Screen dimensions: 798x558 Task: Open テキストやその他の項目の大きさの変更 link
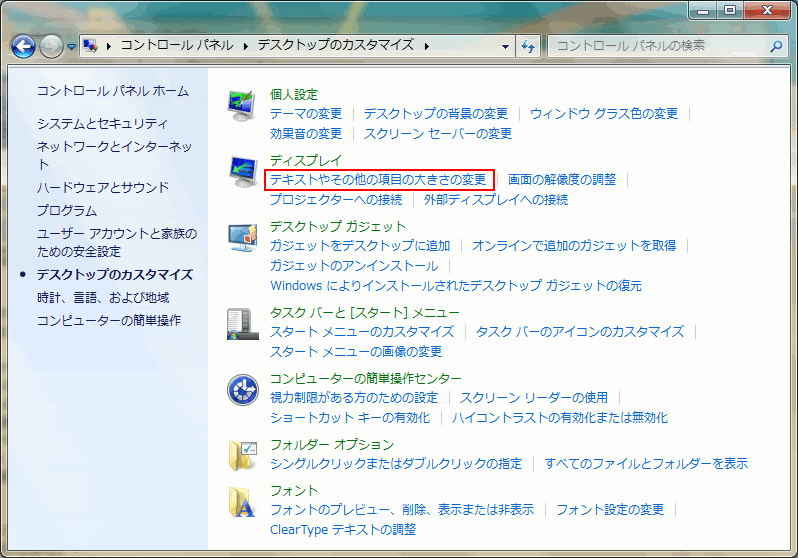point(379,180)
